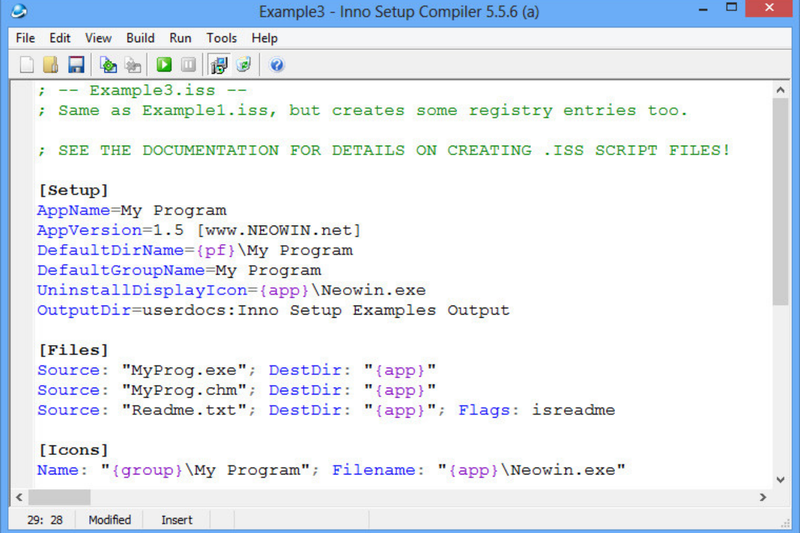Click the SEE THE DOCUMENTATION comment line
This screenshot has height=533, width=800.
[384, 150]
